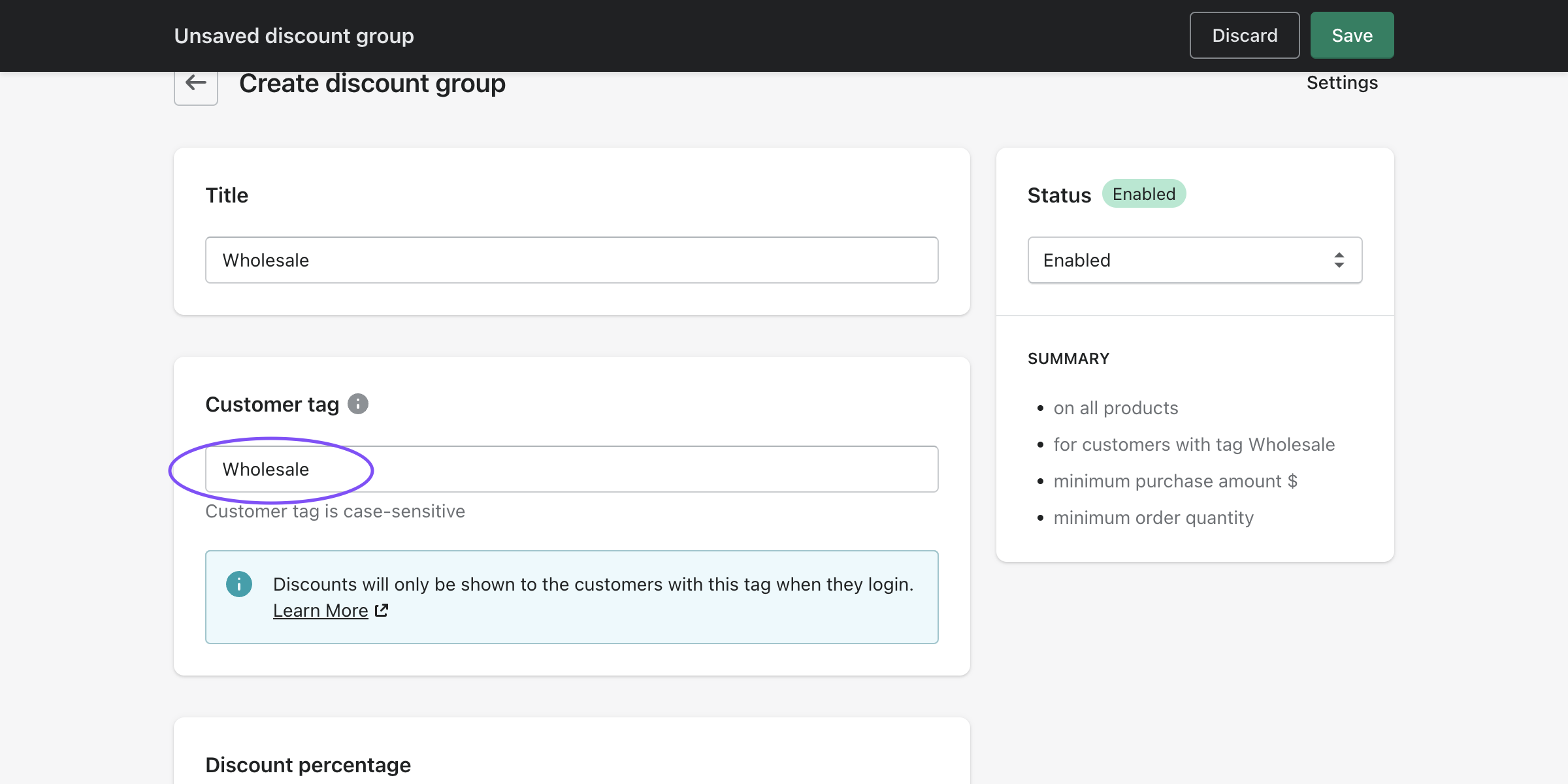This screenshot has height=784, width=1568.
Task: Click the Title input field
Action: tap(571, 260)
